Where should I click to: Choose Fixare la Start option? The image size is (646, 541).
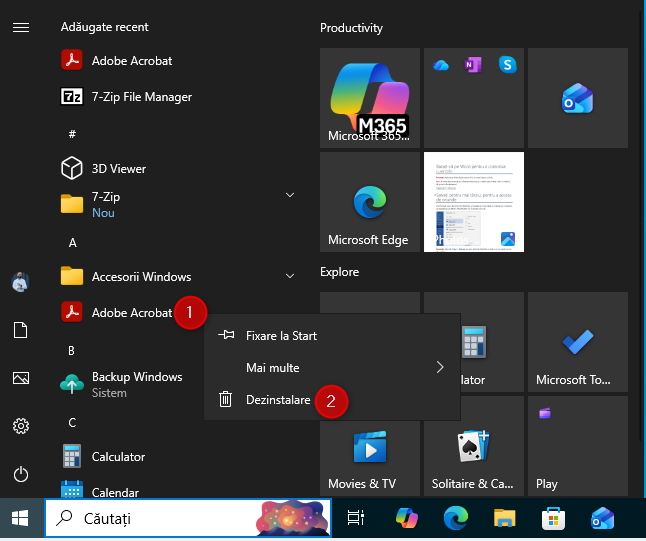click(281, 336)
